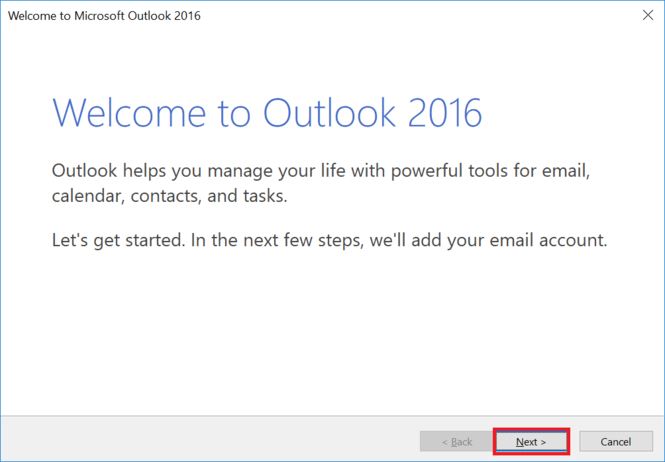The image size is (665, 462).
Task: Click the grey footer area left of Back
Action: [200, 441]
